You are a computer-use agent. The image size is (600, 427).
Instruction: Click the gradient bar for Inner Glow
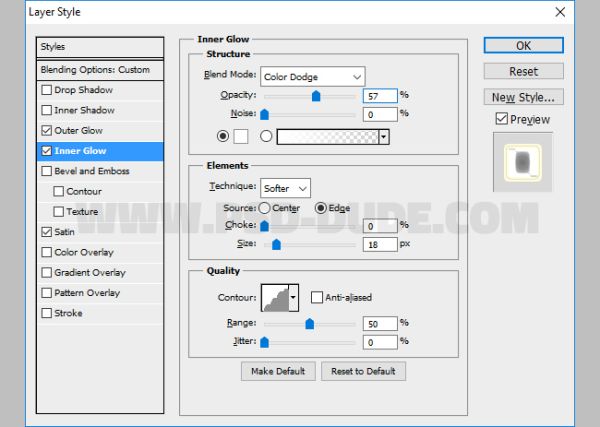click(x=328, y=137)
